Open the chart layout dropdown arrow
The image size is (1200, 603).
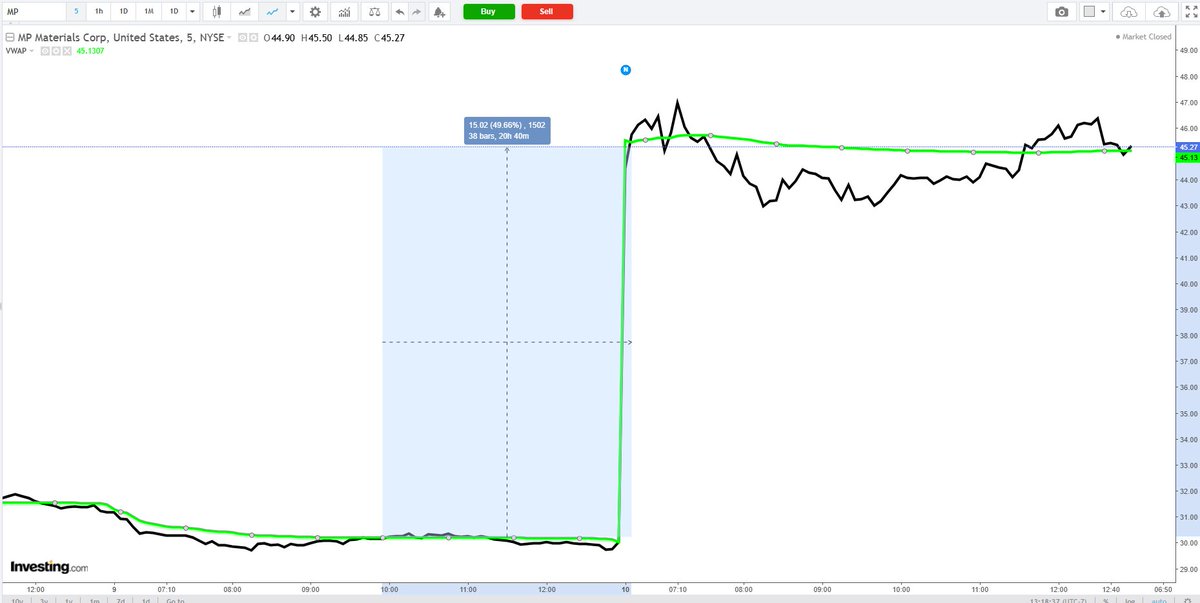coord(1104,12)
